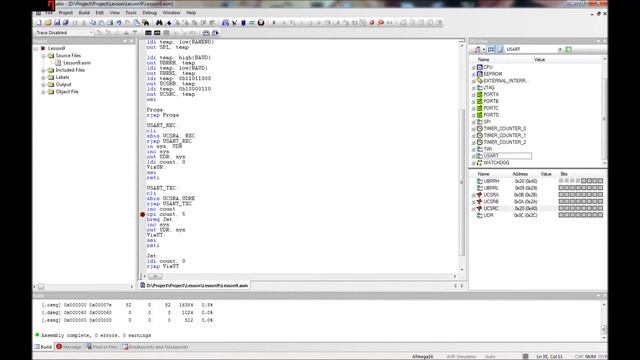The width and height of the screenshot is (640, 360).
Task: Click the Undo arrow icon in toolbar
Action: tap(119, 22)
